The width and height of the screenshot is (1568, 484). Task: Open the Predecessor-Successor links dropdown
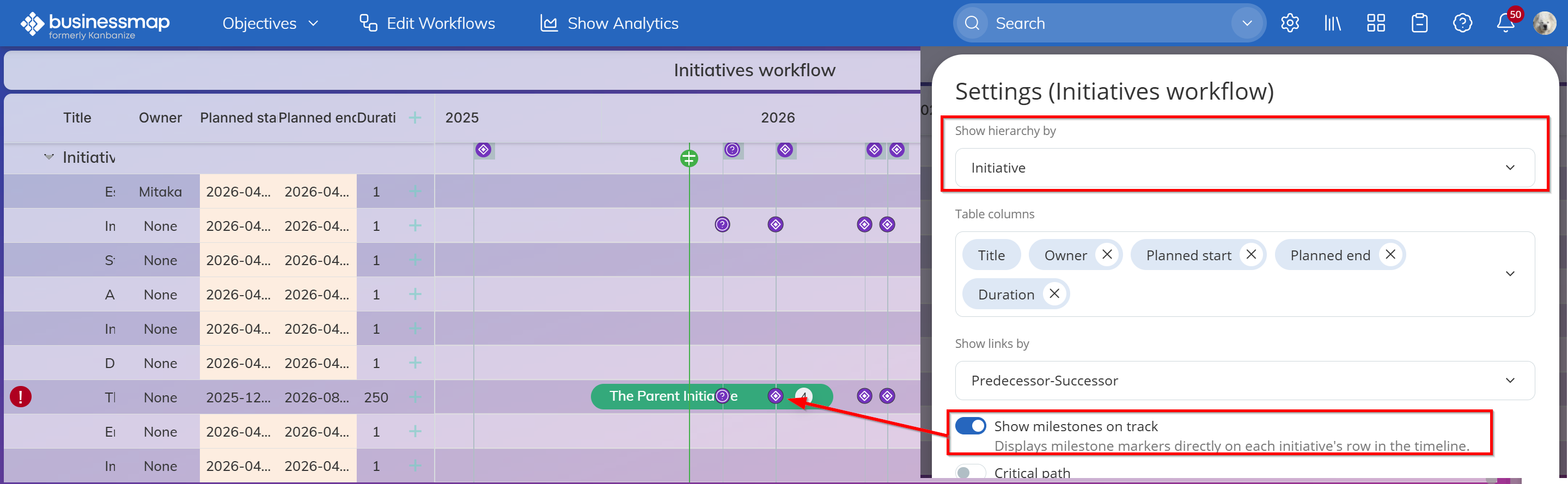[x=1243, y=381]
